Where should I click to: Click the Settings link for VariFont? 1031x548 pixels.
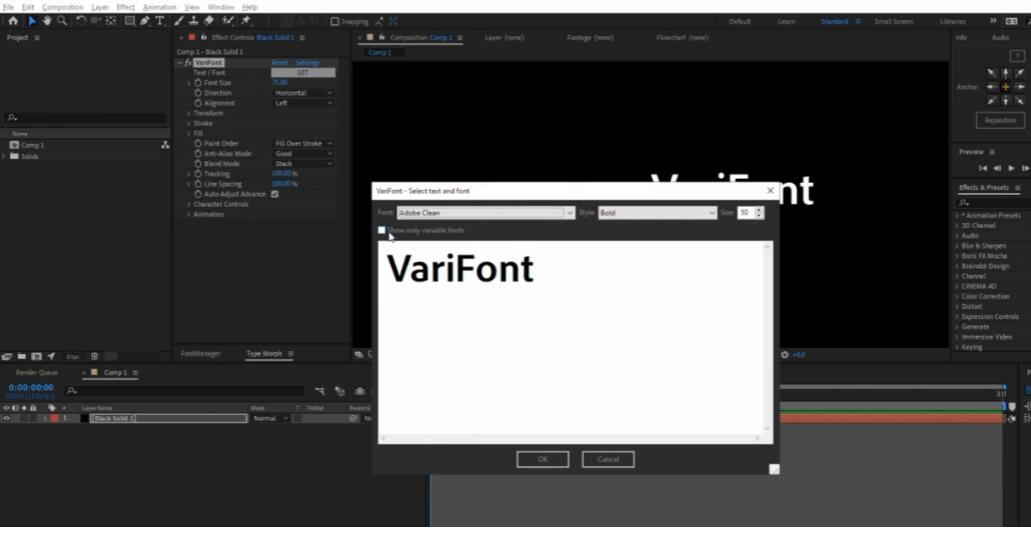(x=307, y=63)
